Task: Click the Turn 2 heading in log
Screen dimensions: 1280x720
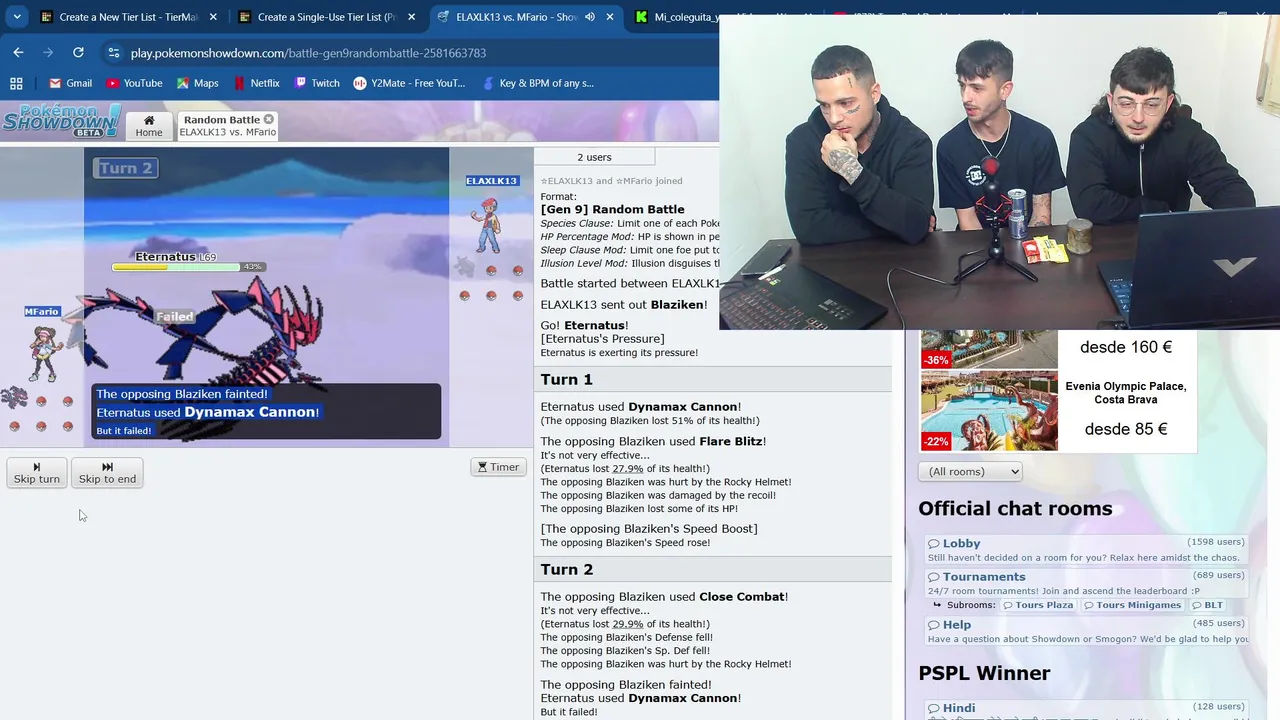Action: 567,569
